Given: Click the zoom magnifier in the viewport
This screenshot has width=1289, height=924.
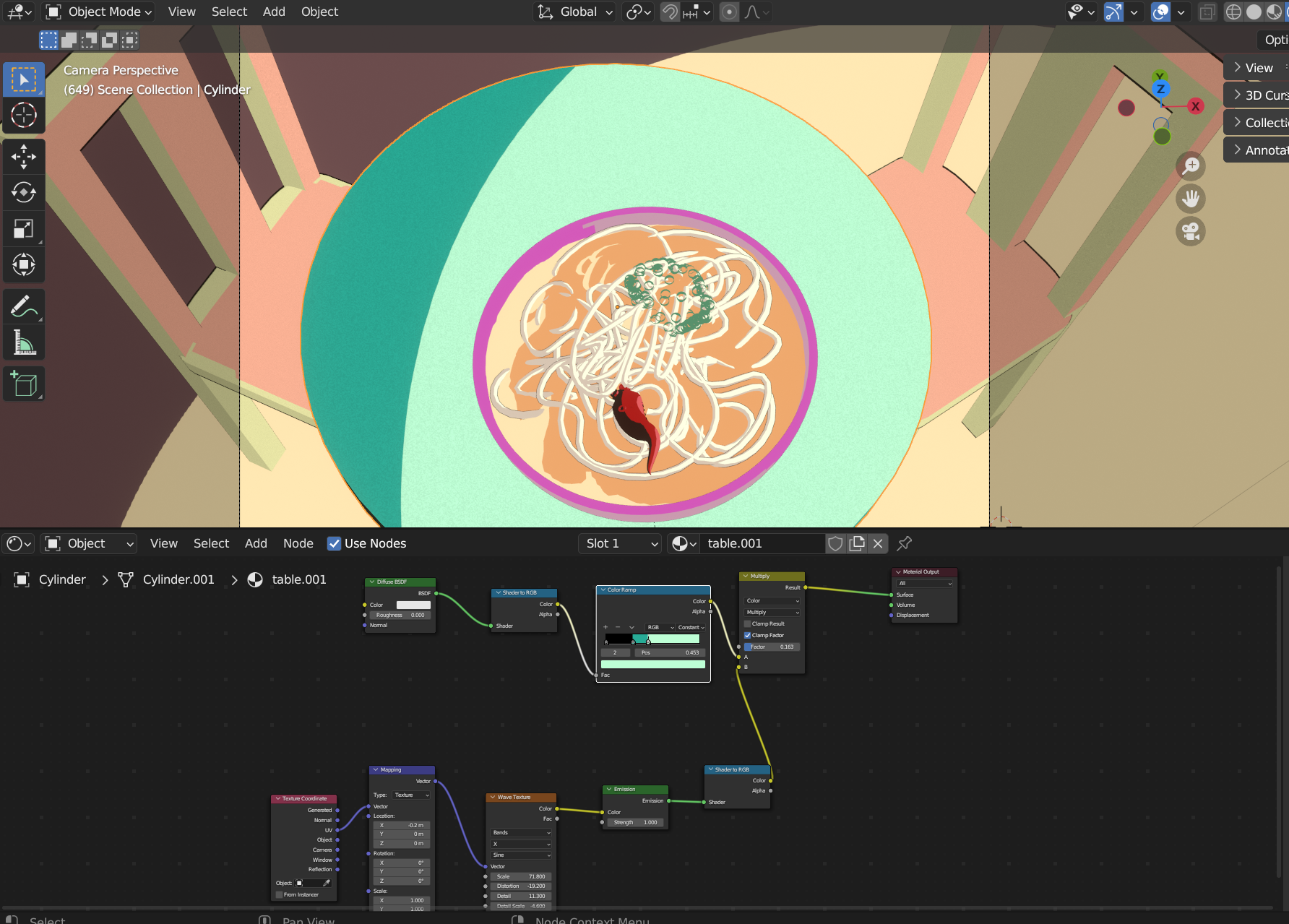Looking at the screenshot, I should [1191, 166].
